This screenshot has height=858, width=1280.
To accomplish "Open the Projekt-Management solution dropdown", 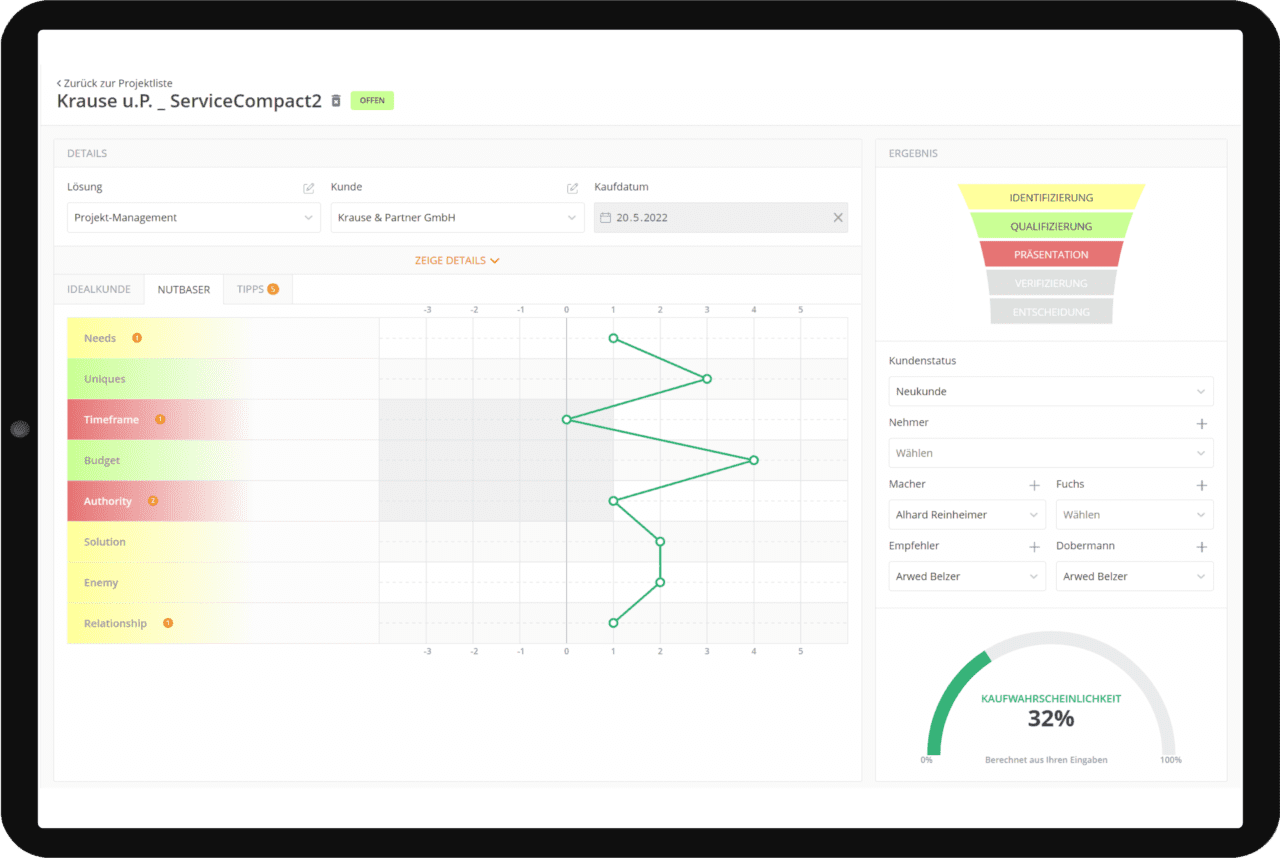I will tap(193, 217).
